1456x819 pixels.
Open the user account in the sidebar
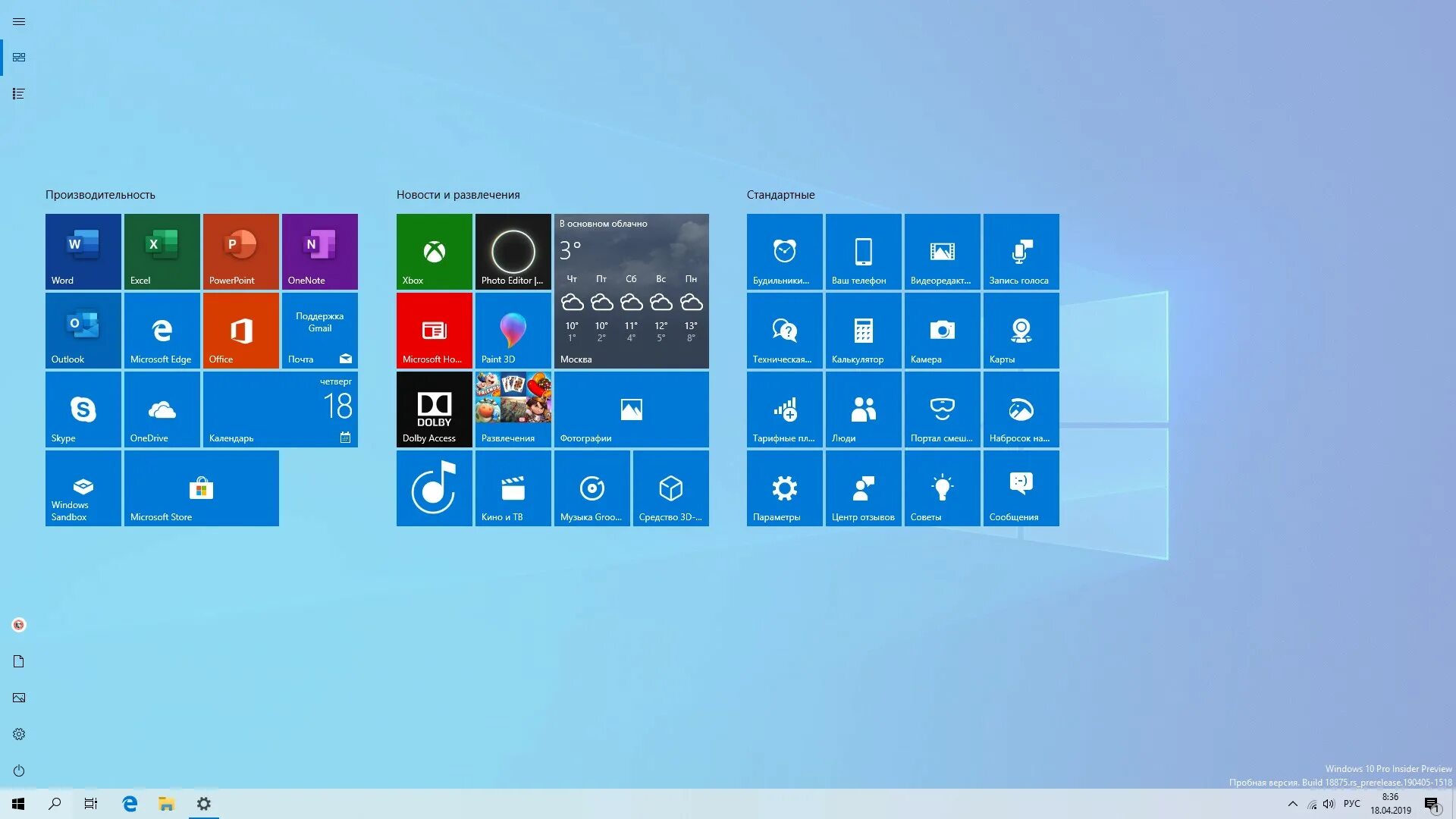pos(19,624)
